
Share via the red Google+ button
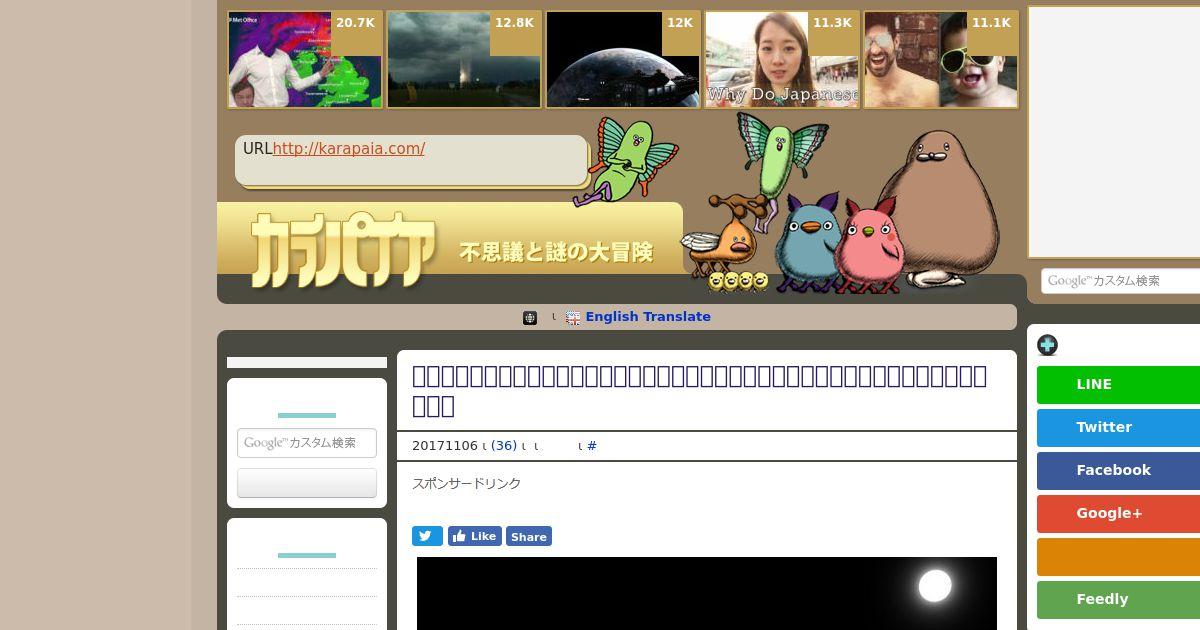click(x=1118, y=514)
